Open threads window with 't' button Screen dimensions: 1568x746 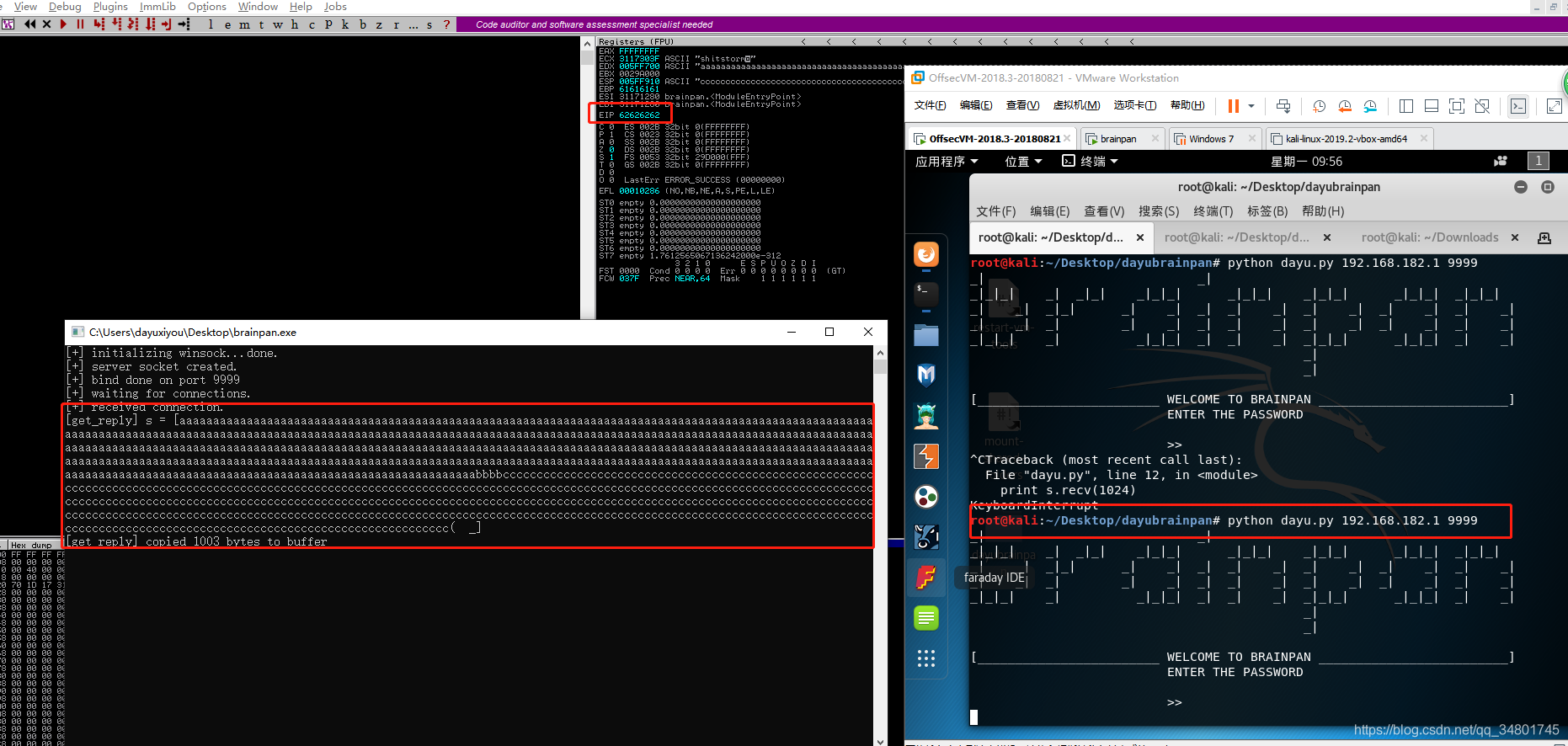coord(261,24)
